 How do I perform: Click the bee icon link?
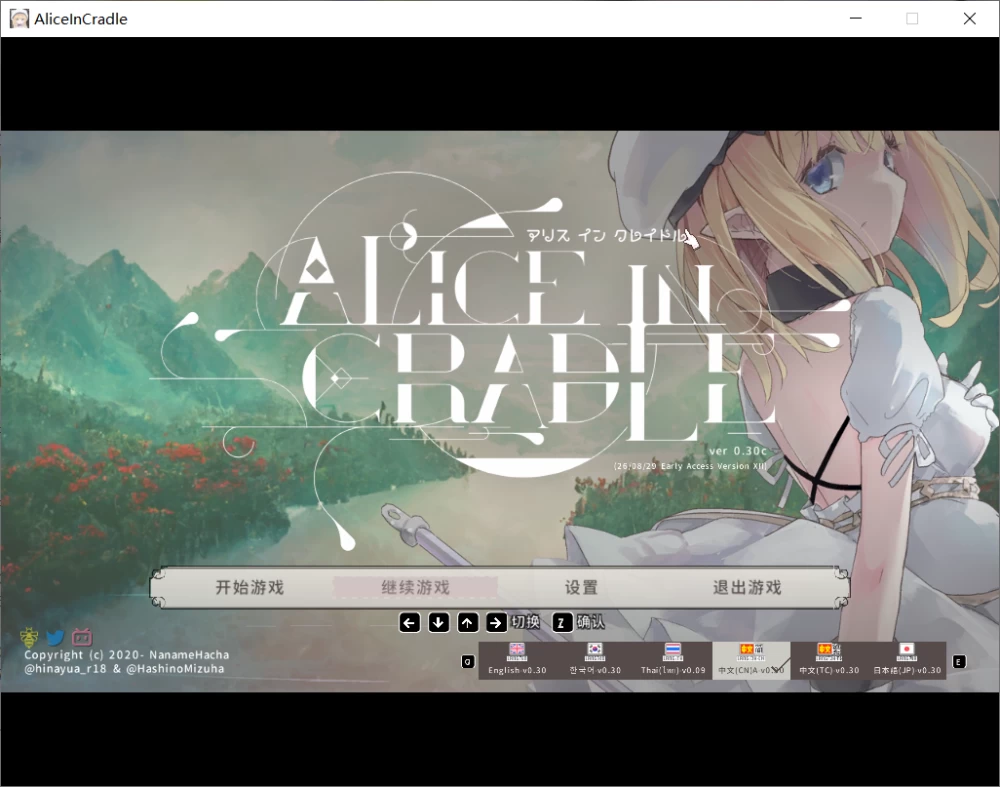(x=29, y=637)
